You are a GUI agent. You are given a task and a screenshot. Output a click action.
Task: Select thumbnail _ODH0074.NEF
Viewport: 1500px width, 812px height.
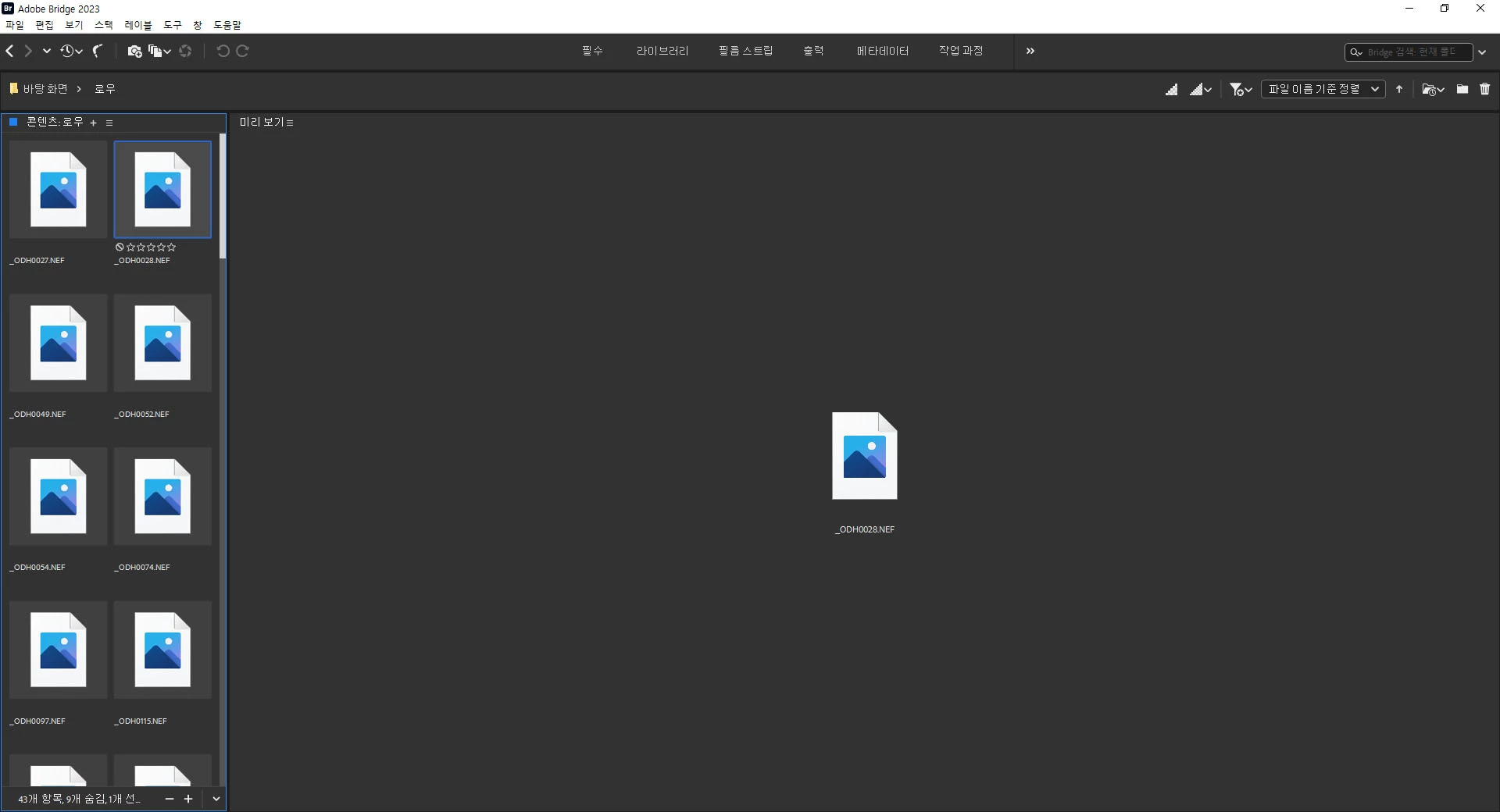[x=162, y=497]
